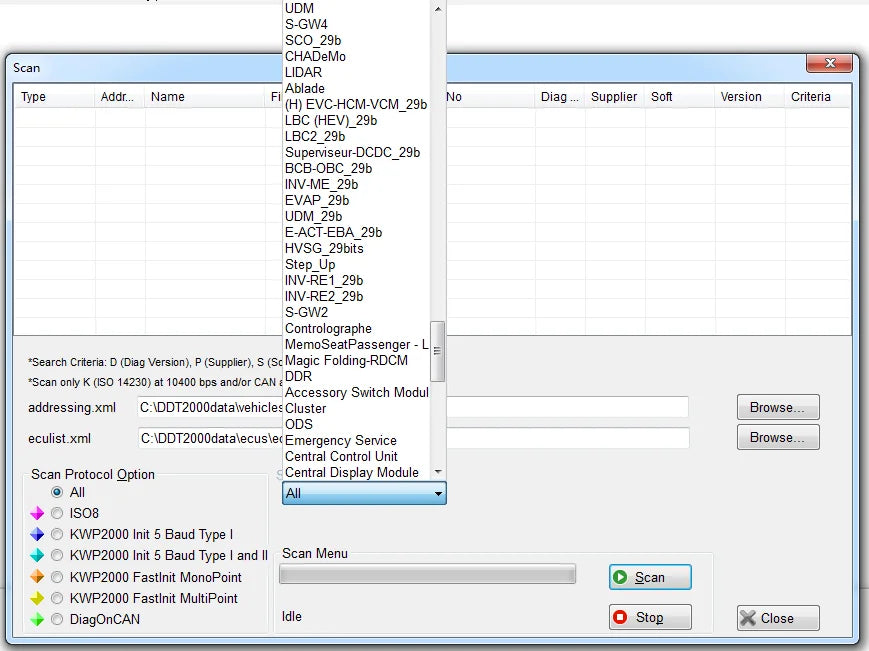Click the dropdown list scroll-down arrow

pos(438,472)
